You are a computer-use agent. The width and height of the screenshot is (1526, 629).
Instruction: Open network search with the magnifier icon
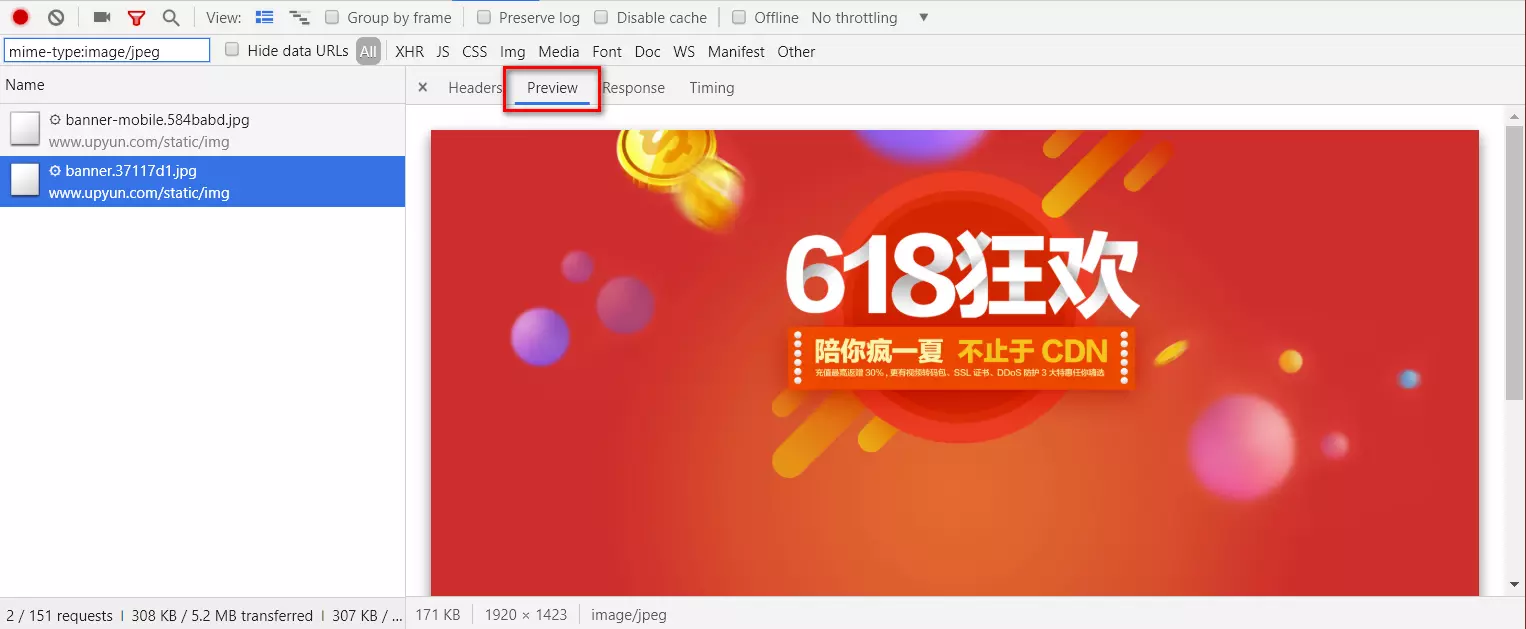pos(171,17)
